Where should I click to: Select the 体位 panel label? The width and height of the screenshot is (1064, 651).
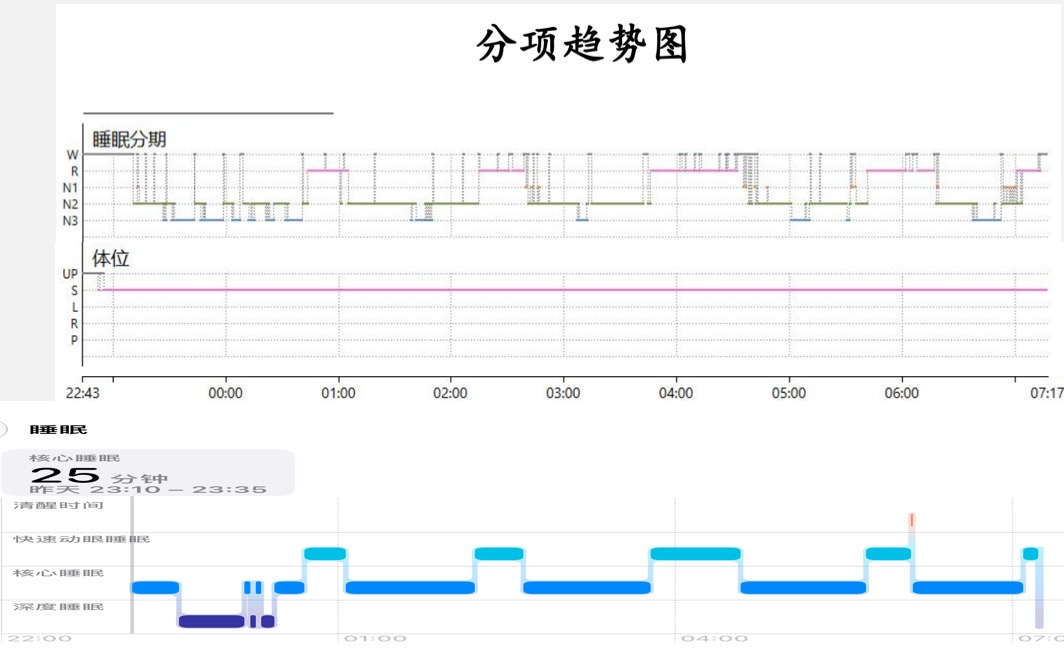(x=111, y=259)
